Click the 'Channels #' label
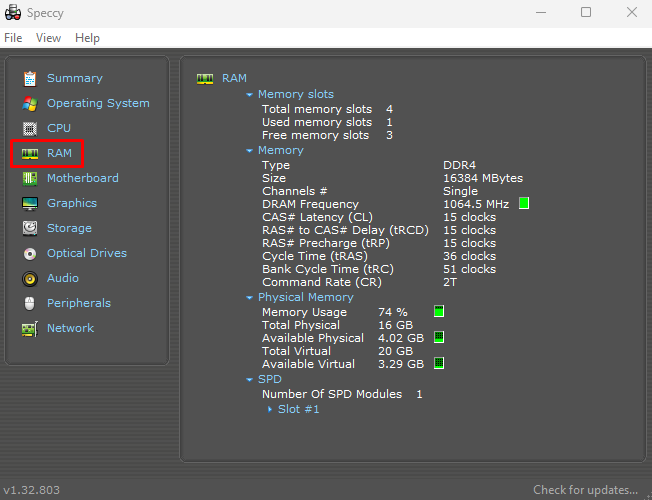This screenshot has height=500, width=652. 294,191
